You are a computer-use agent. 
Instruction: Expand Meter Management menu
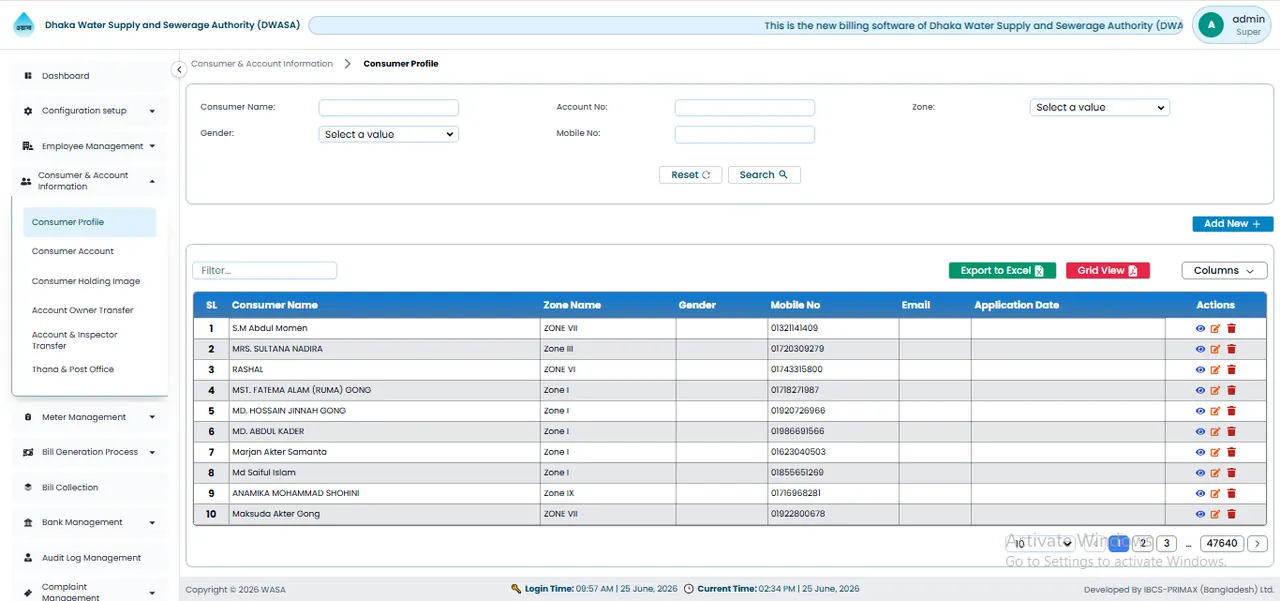[x=90, y=417]
